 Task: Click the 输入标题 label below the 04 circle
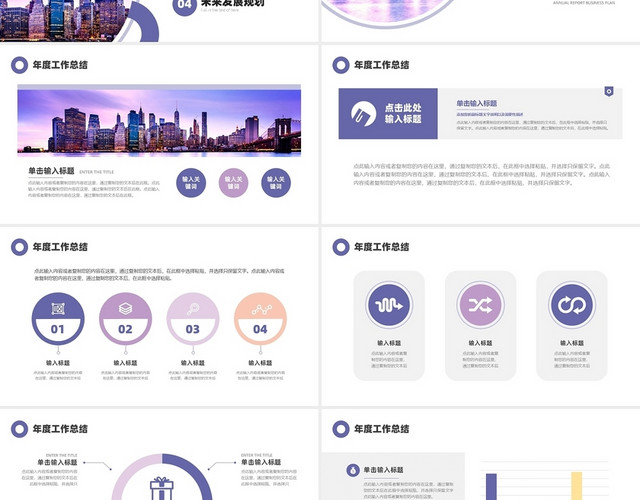[260, 363]
